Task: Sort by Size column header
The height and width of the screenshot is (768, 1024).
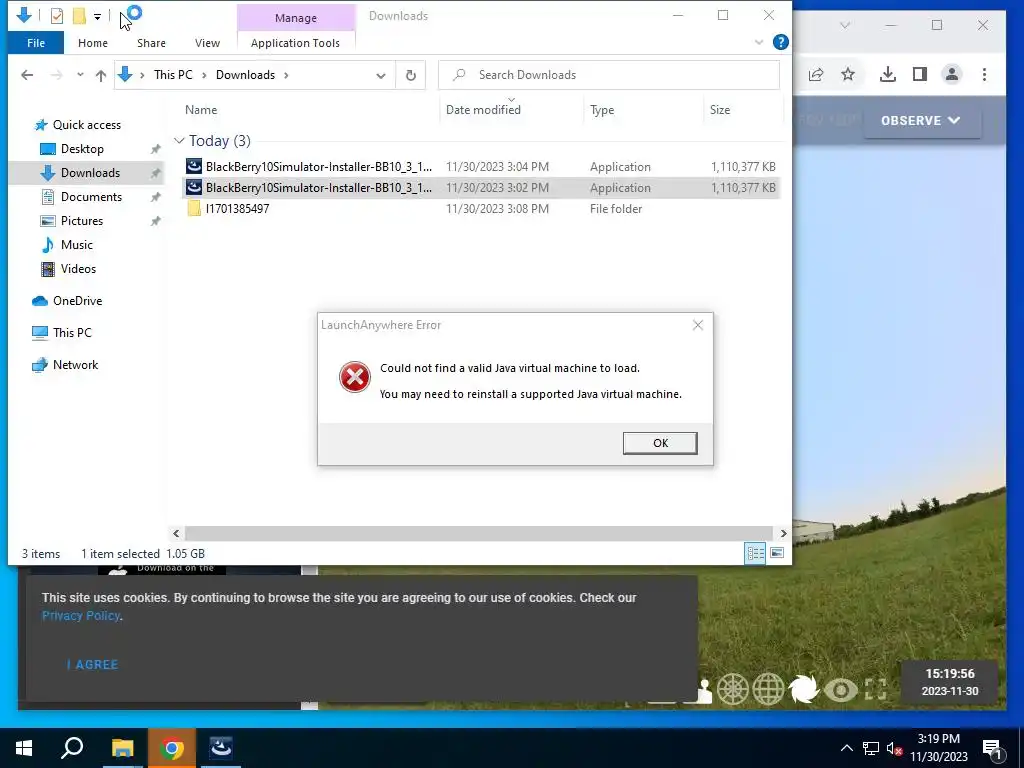Action: coord(720,110)
